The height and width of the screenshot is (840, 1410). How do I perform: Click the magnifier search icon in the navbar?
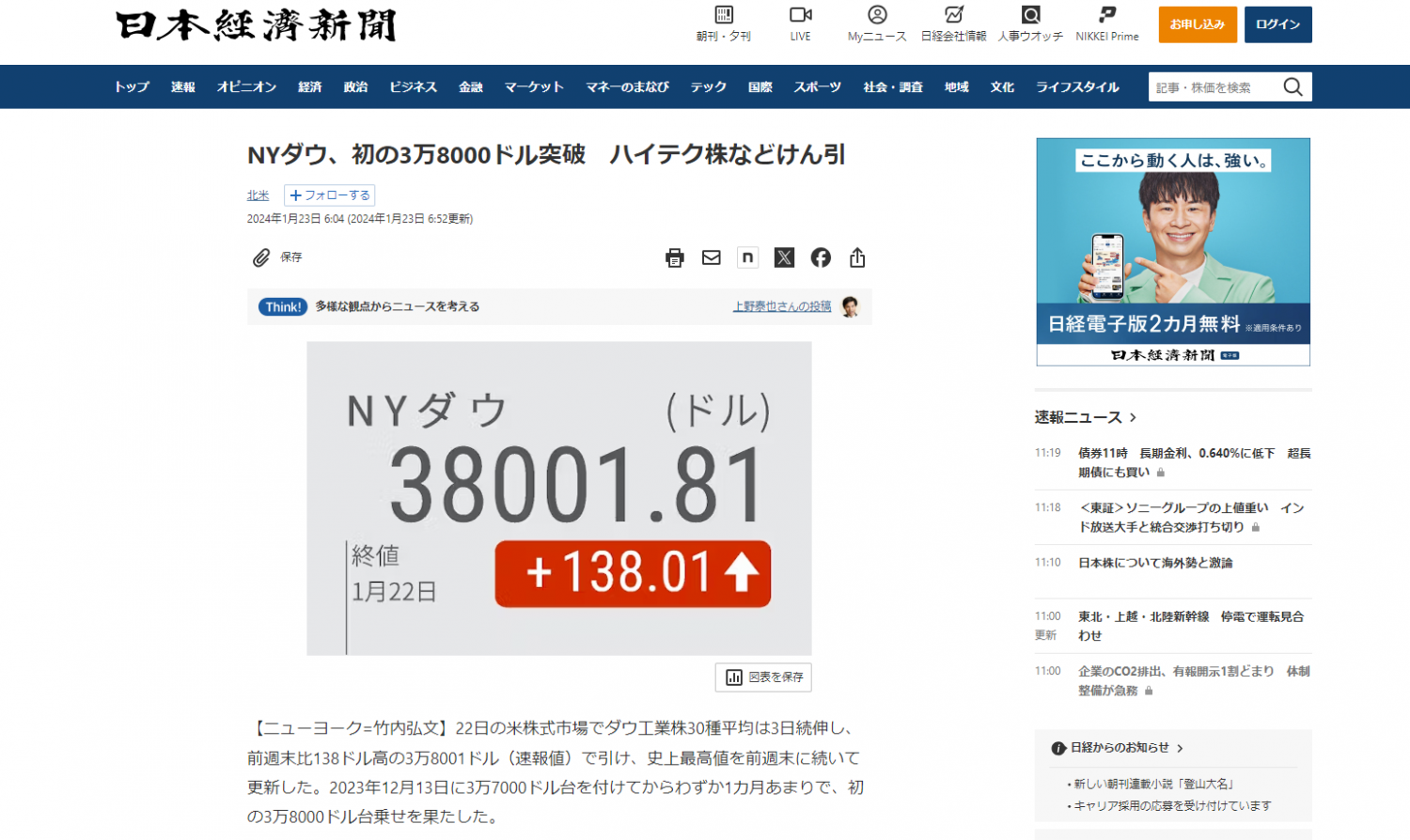tap(1293, 87)
